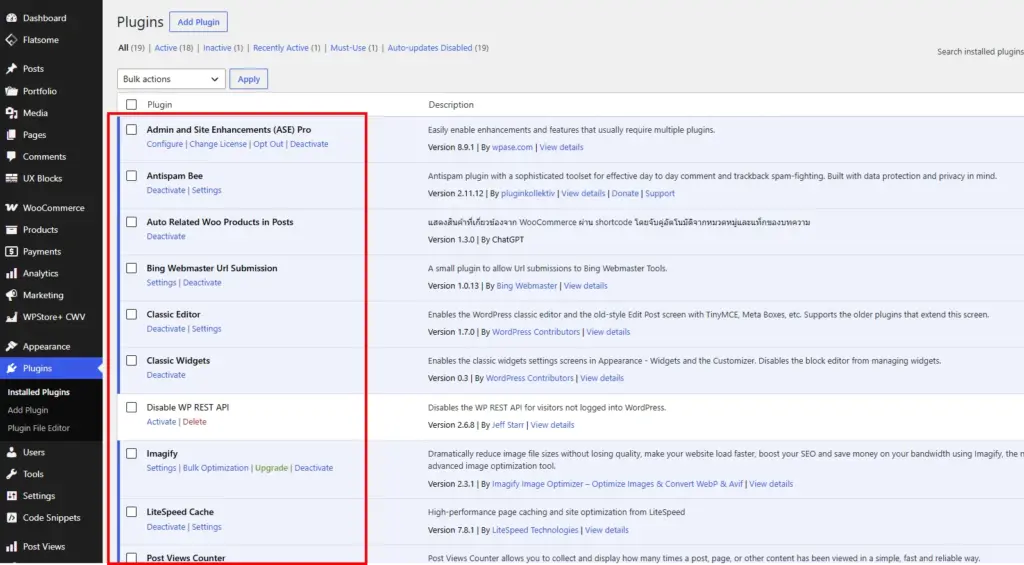This screenshot has height=565, width=1024.
Task: Select the Classic Widgets checkbox
Action: pos(131,361)
